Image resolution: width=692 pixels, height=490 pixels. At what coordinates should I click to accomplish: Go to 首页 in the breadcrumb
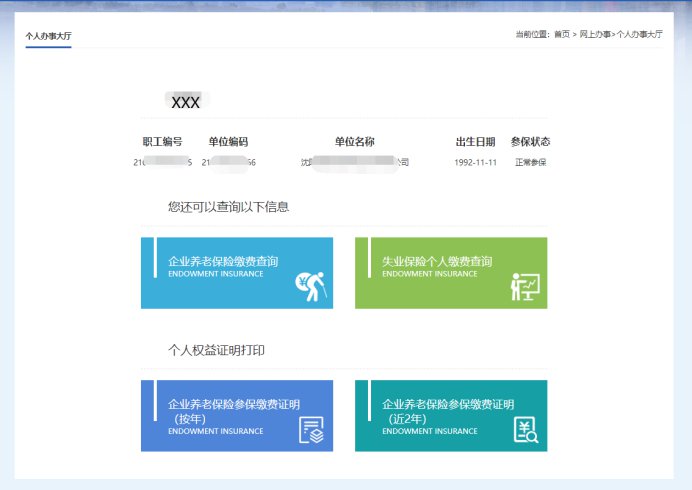[562, 34]
